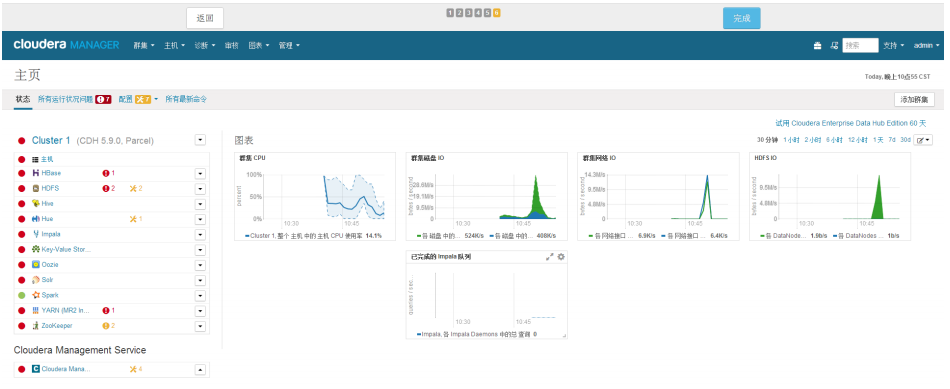The height and width of the screenshot is (389, 950).
Task: Select the 状态 tab
Action: coord(23,99)
